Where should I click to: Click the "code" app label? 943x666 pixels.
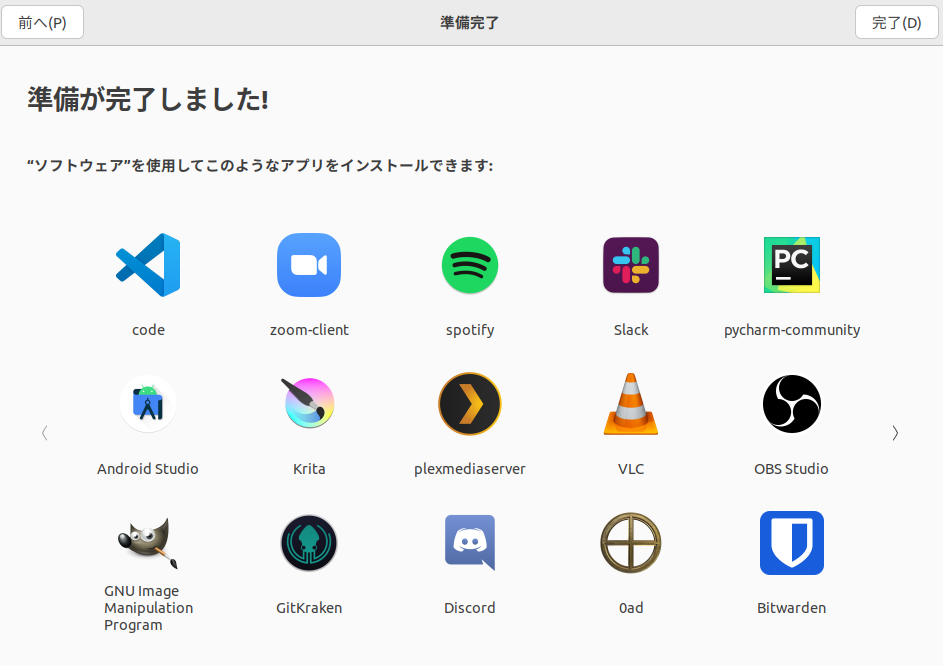(x=148, y=330)
